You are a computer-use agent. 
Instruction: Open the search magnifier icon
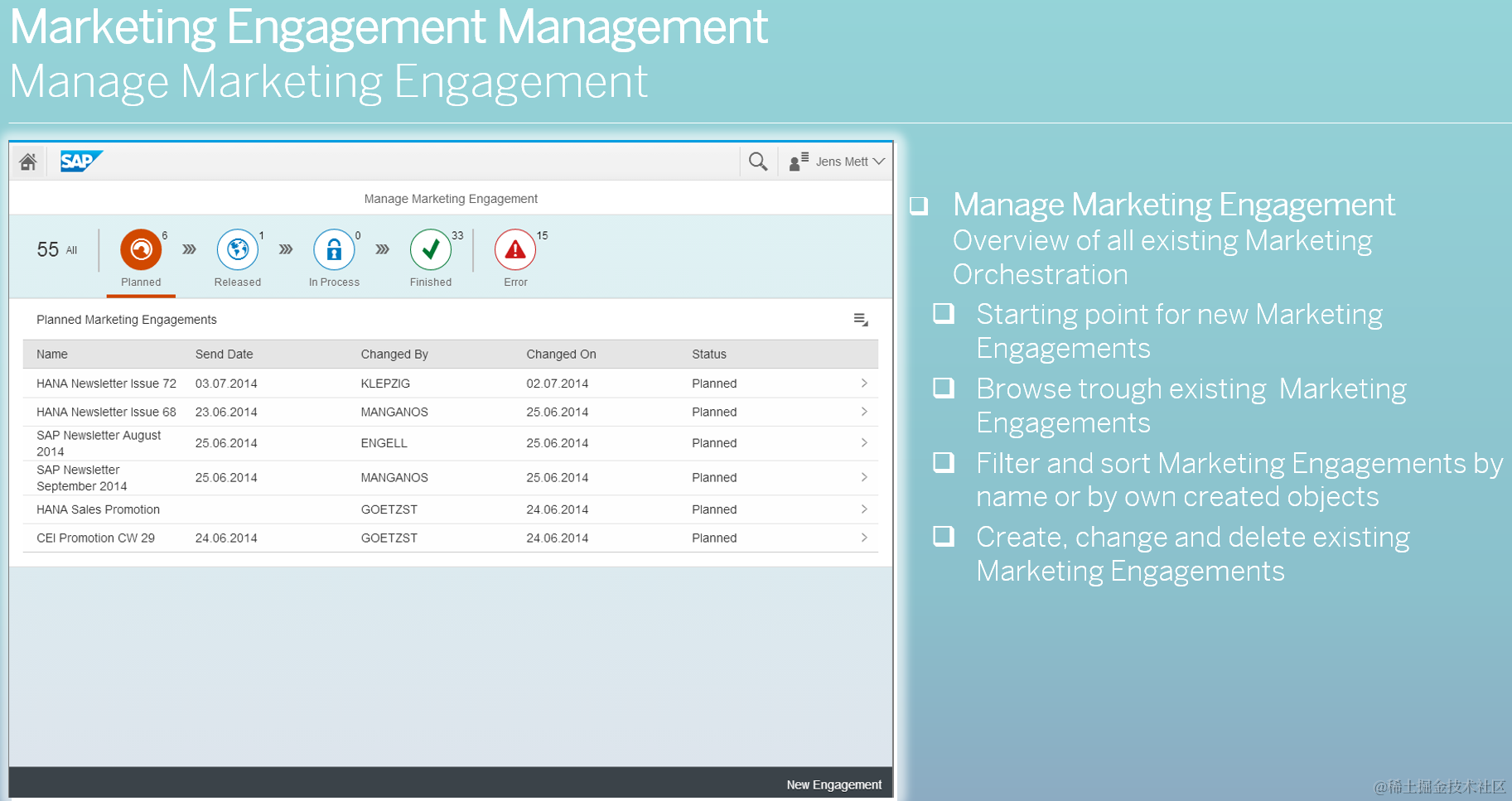point(758,162)
